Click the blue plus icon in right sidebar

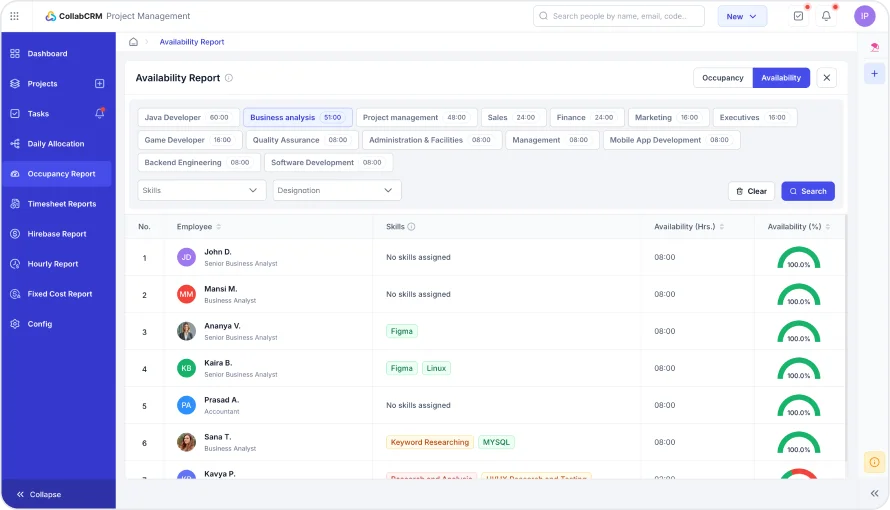point(874,74)
